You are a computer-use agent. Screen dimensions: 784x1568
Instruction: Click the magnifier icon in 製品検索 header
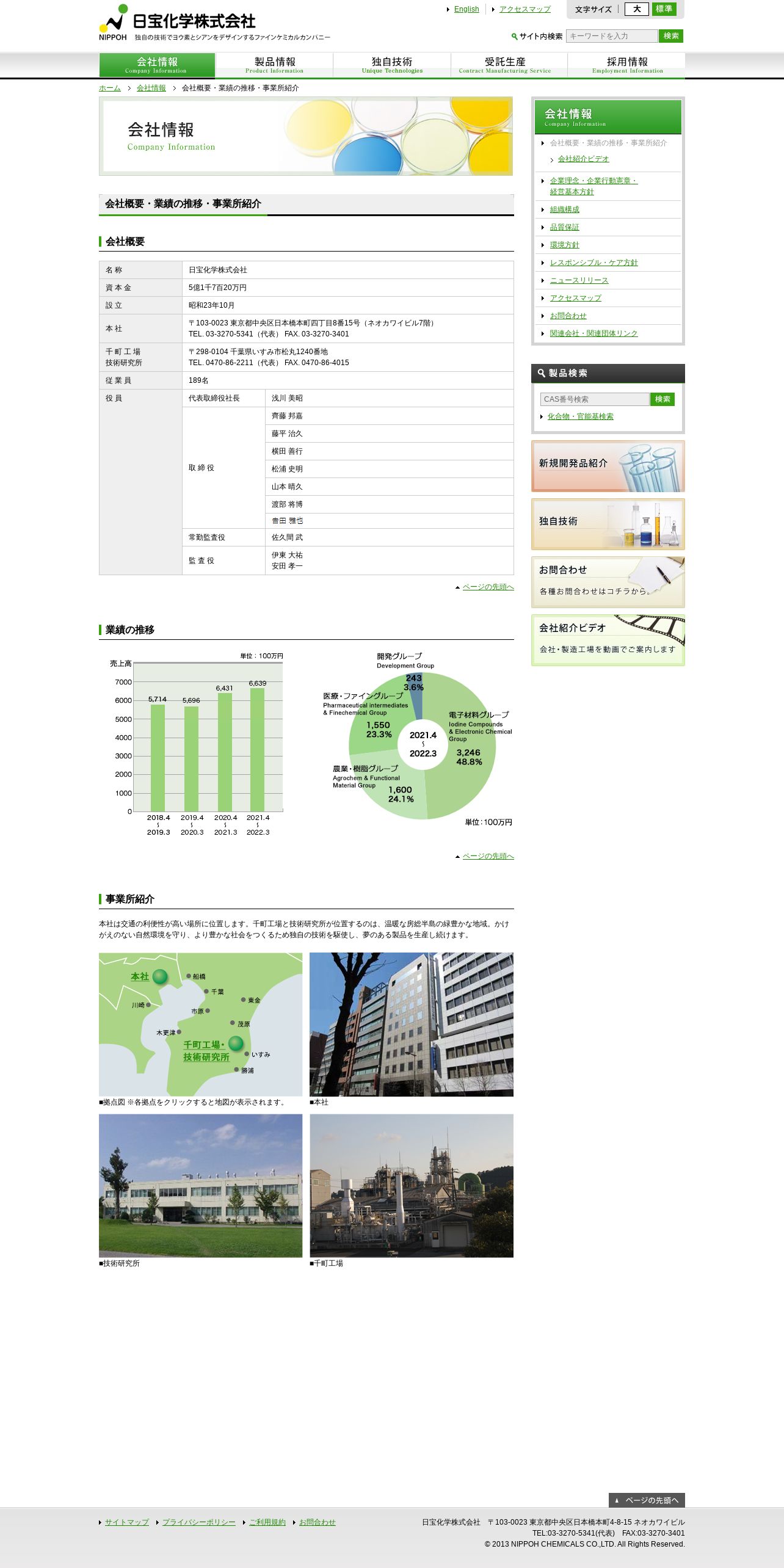(541, 373)
